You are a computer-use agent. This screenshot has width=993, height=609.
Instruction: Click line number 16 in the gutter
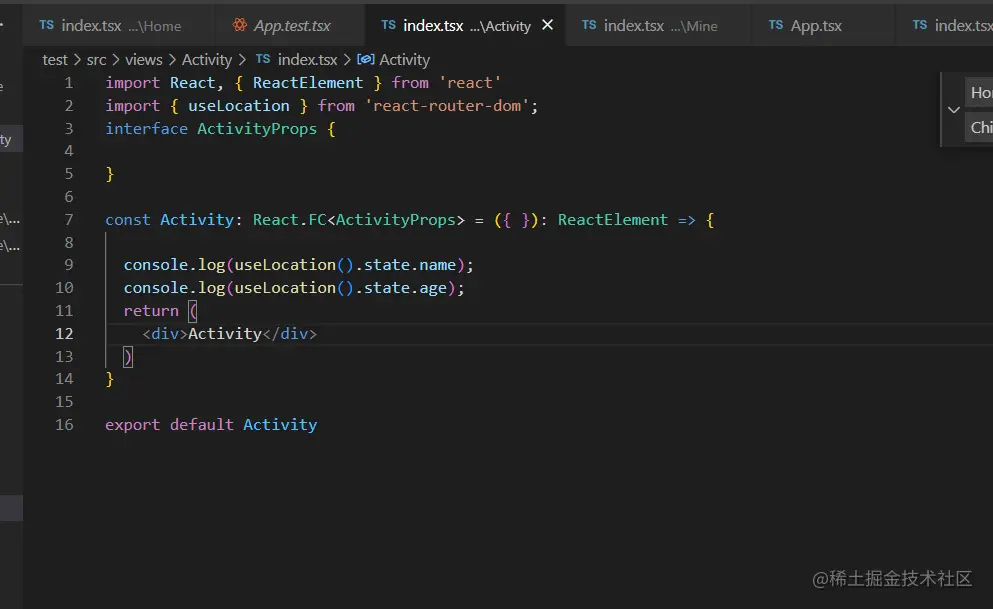[65, 425]
